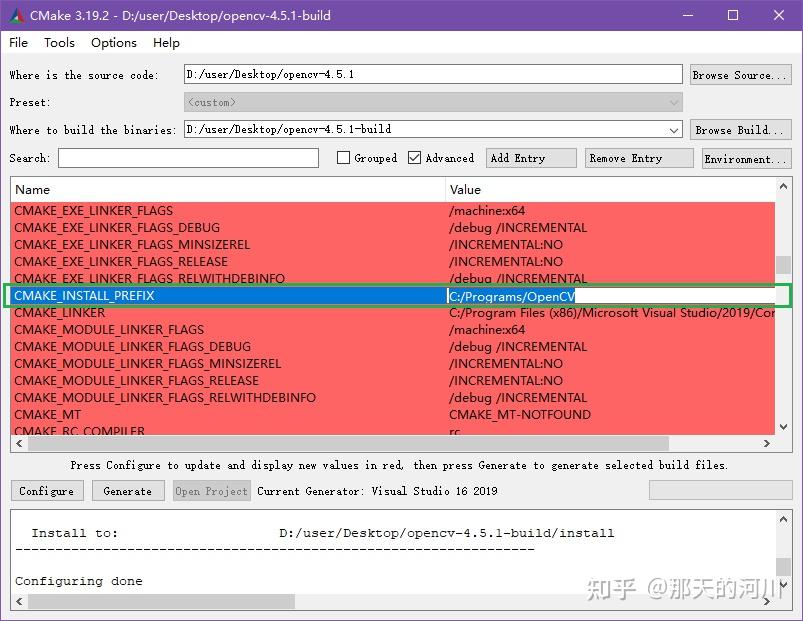
Task: Open the Environment dialog
Action: 745,157
